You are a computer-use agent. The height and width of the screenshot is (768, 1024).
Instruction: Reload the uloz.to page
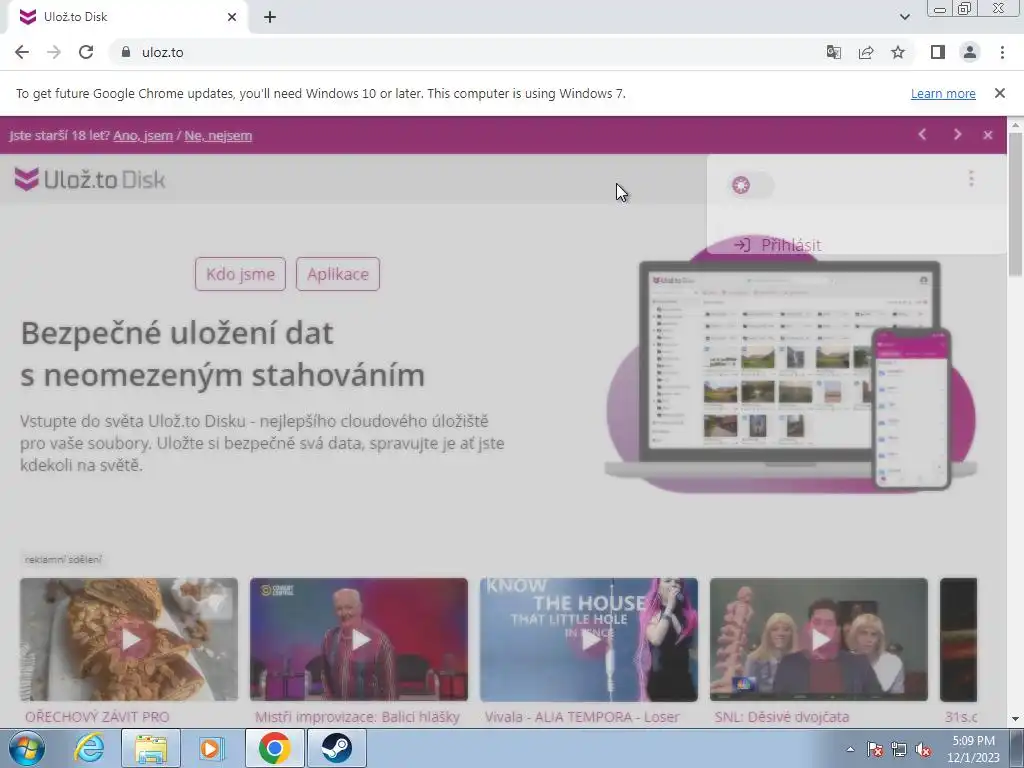[86, 52]
